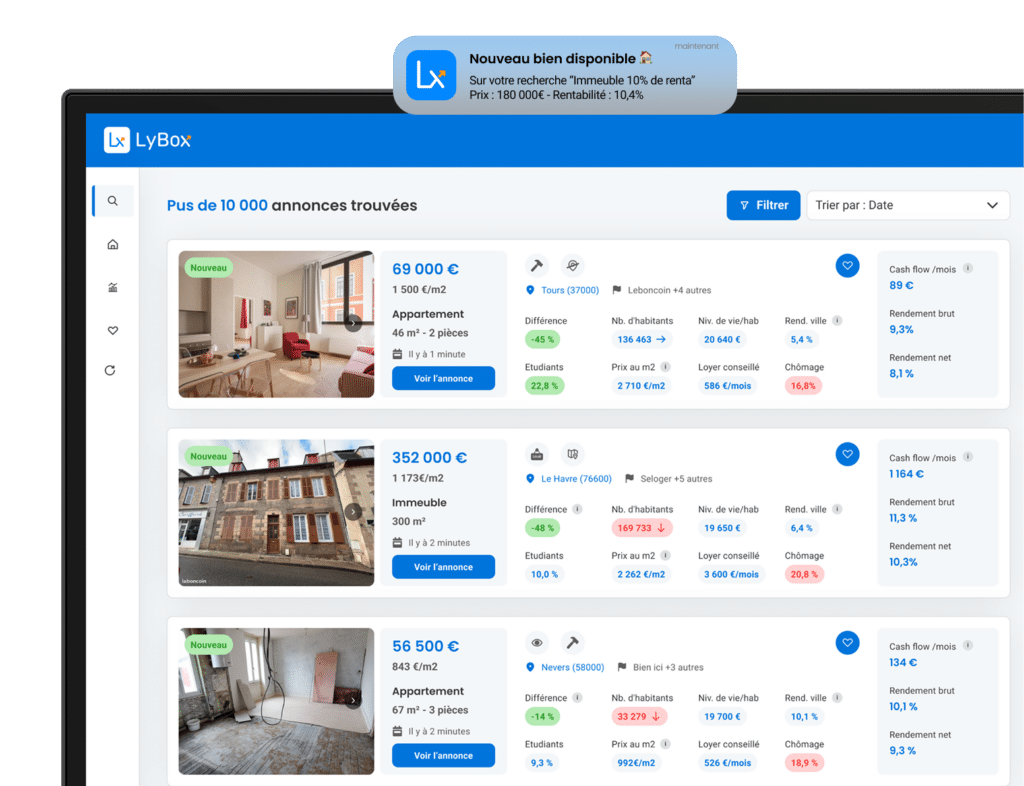This screenshot has height=786, width=1024.
Task: Click the 3 600 €/mois rent value
Action: (731, 574)
